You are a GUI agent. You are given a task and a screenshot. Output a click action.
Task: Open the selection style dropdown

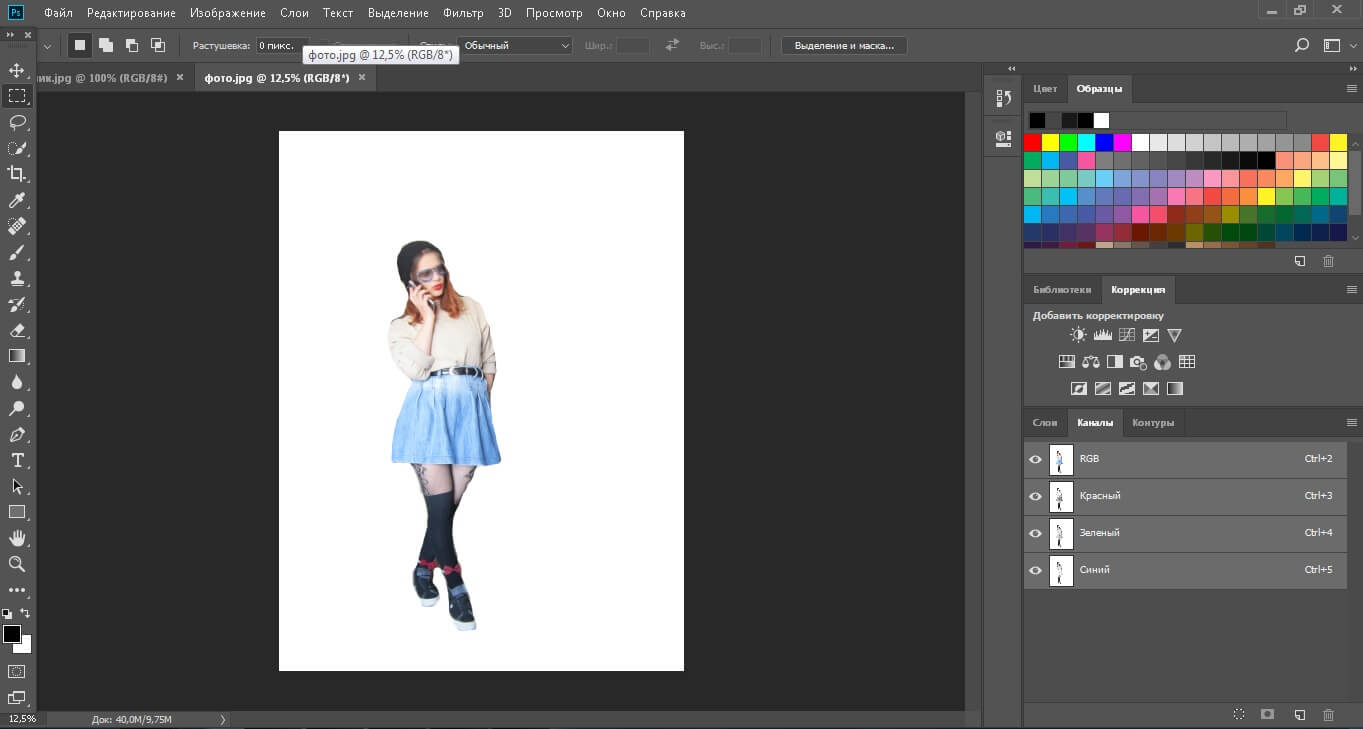[x=514, y=46]
